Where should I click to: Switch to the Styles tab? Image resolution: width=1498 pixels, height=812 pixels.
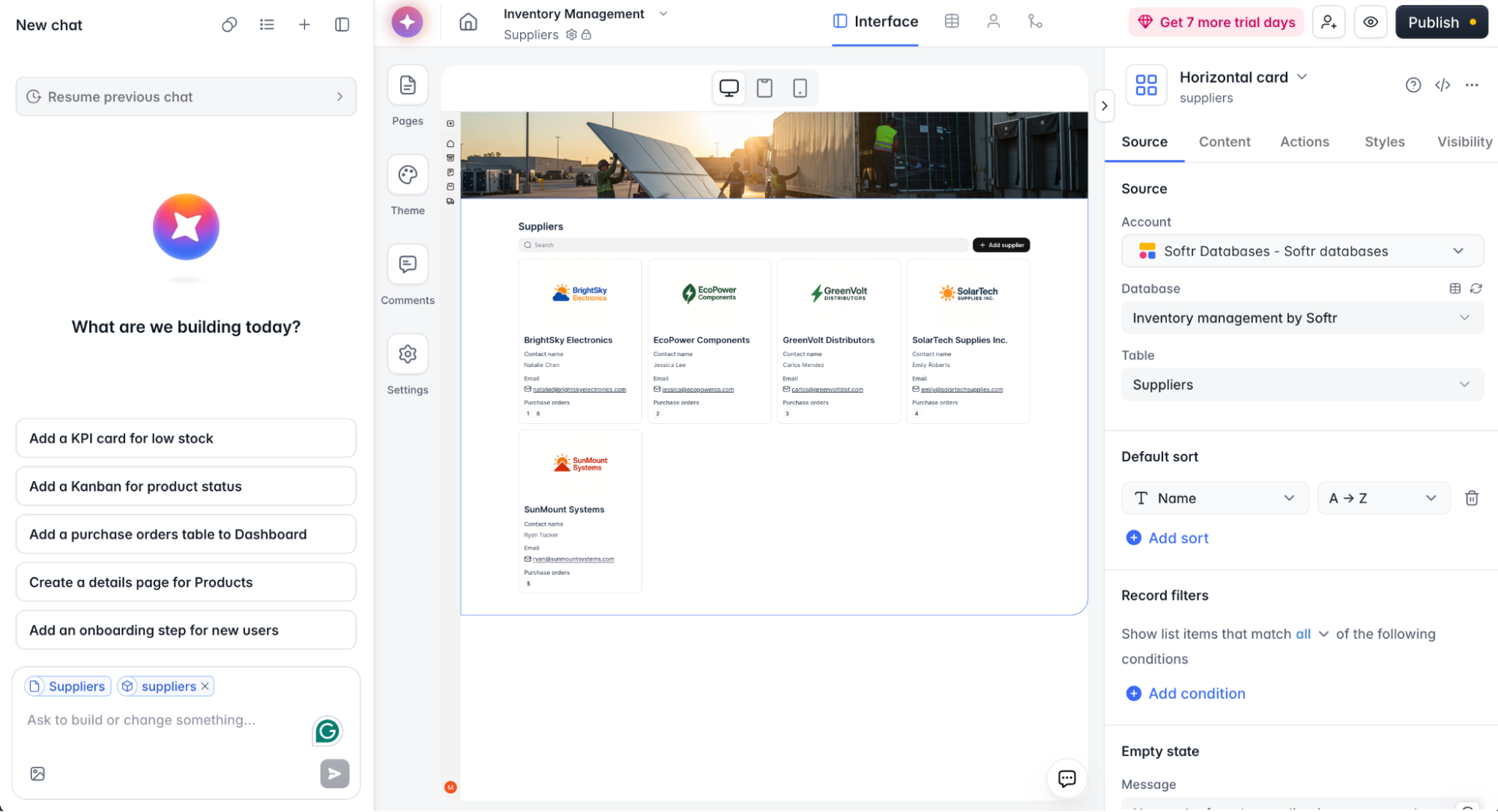tap(1384, 142)
